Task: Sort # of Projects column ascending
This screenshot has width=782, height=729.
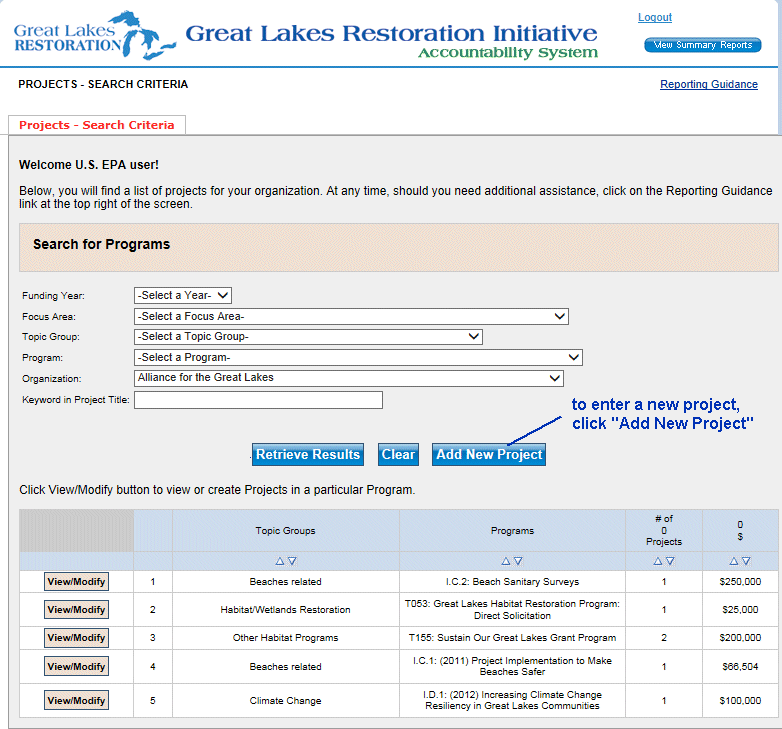Action: tap(658, 561)
